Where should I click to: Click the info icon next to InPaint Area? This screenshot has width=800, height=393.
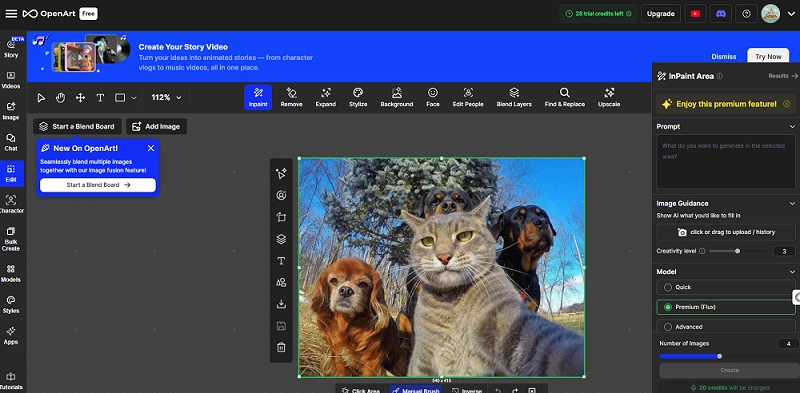pos(719,76)
